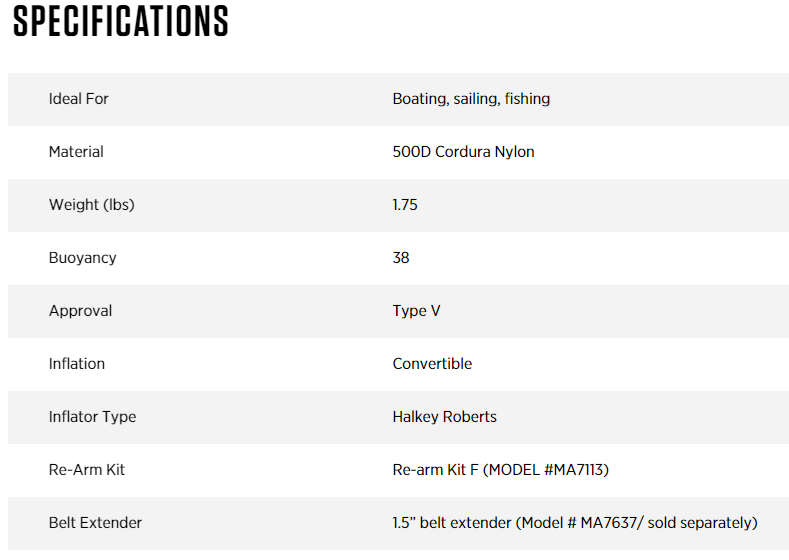The width and height of the screenshot is (789, 560).
Task: Click the Halkey Roberts value
Action: coord(444,417)
